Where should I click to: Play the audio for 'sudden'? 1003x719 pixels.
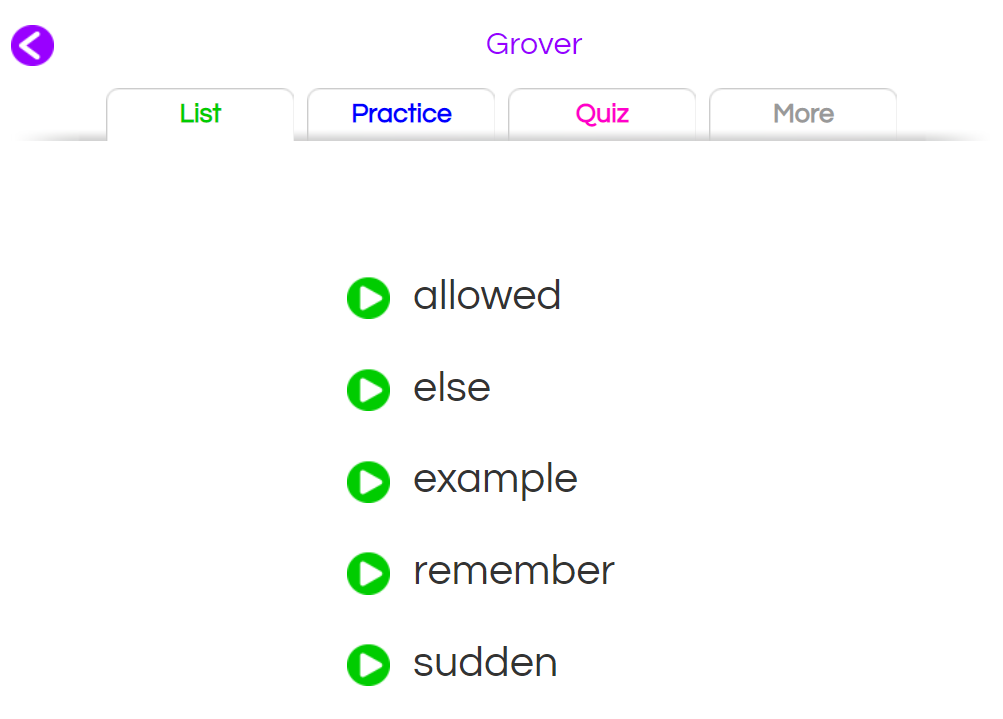click(368, 665)
